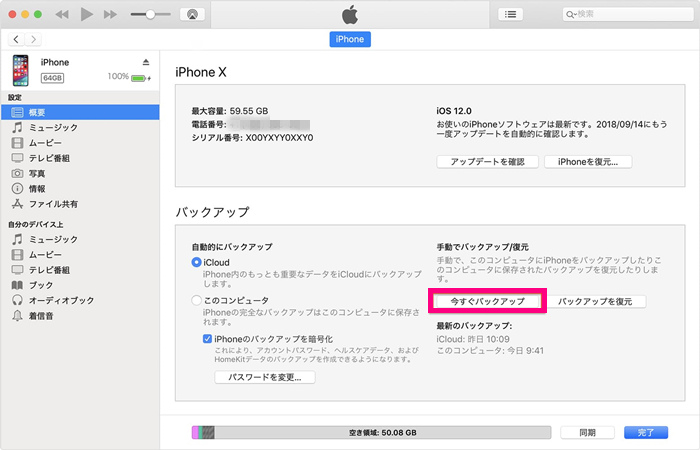Open オーディオブック in the sidebar
Viewport: 700px width, 450px height.
80,300
